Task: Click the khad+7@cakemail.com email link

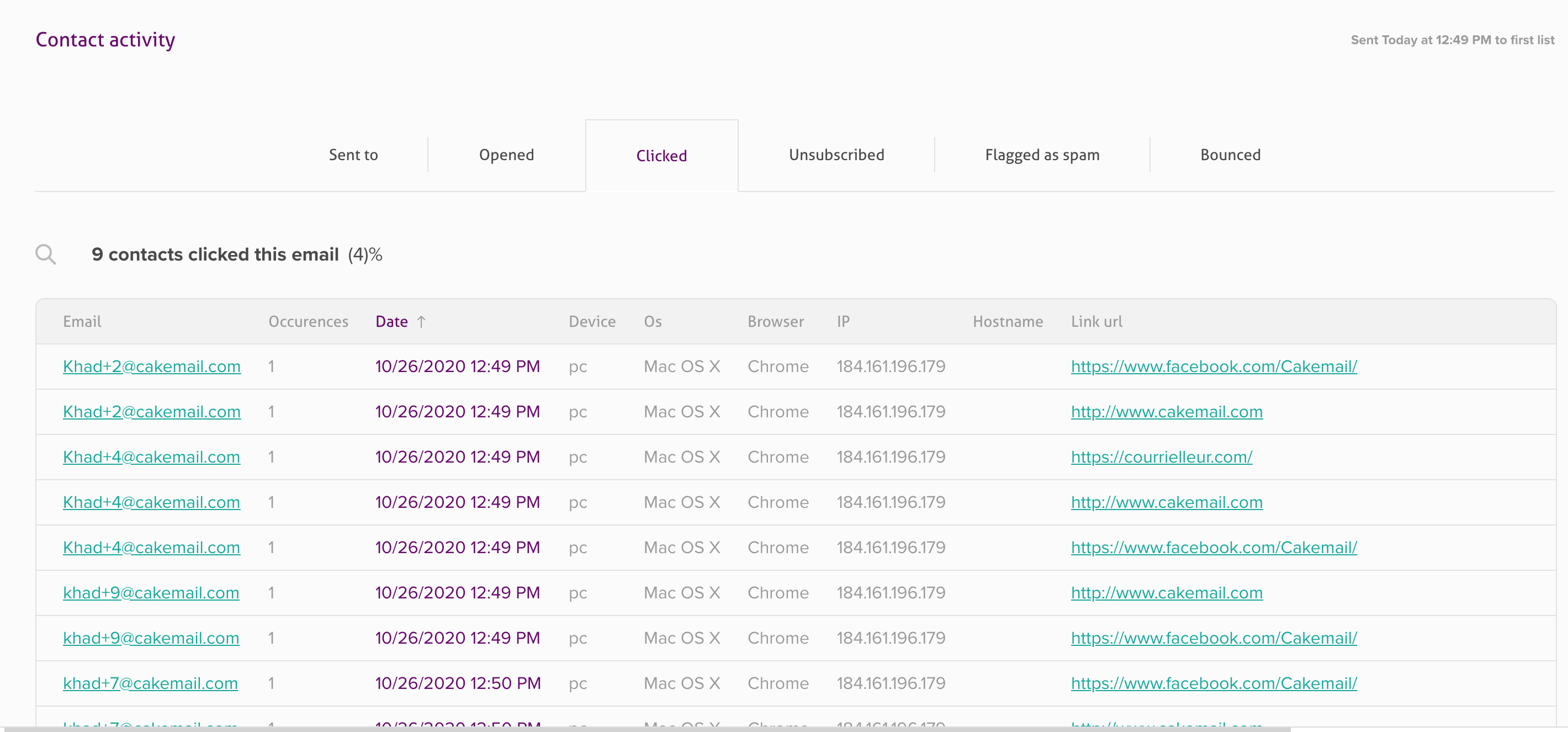Action: [x=150, y=683]
